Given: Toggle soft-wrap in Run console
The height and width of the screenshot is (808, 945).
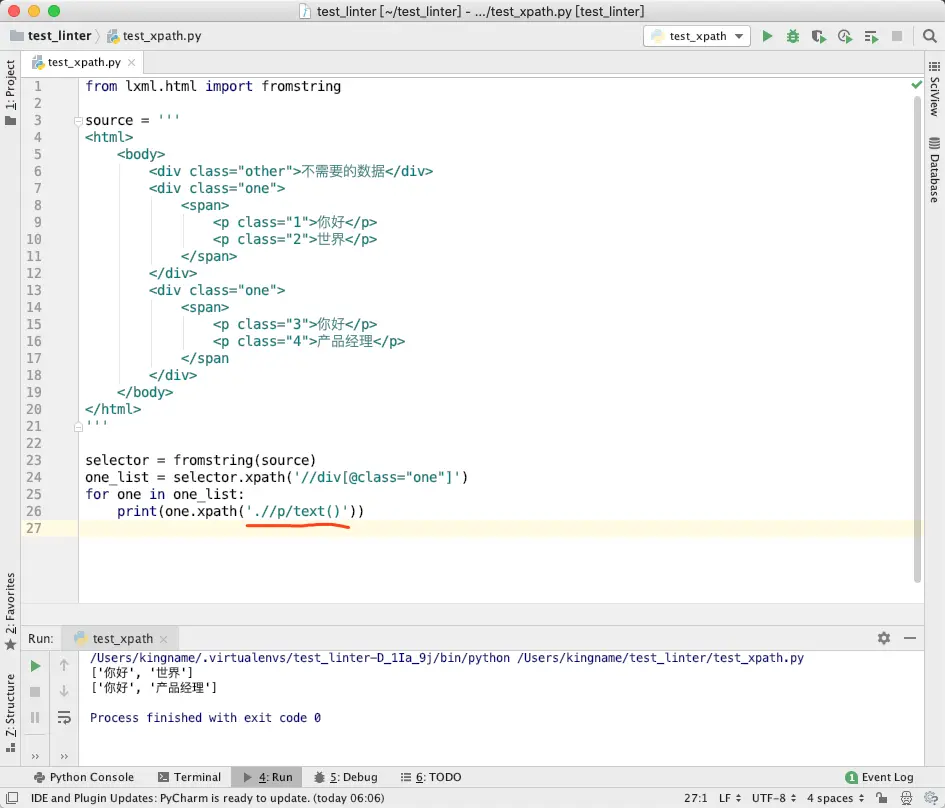Looking at the screenshot, I should [64, 718].
